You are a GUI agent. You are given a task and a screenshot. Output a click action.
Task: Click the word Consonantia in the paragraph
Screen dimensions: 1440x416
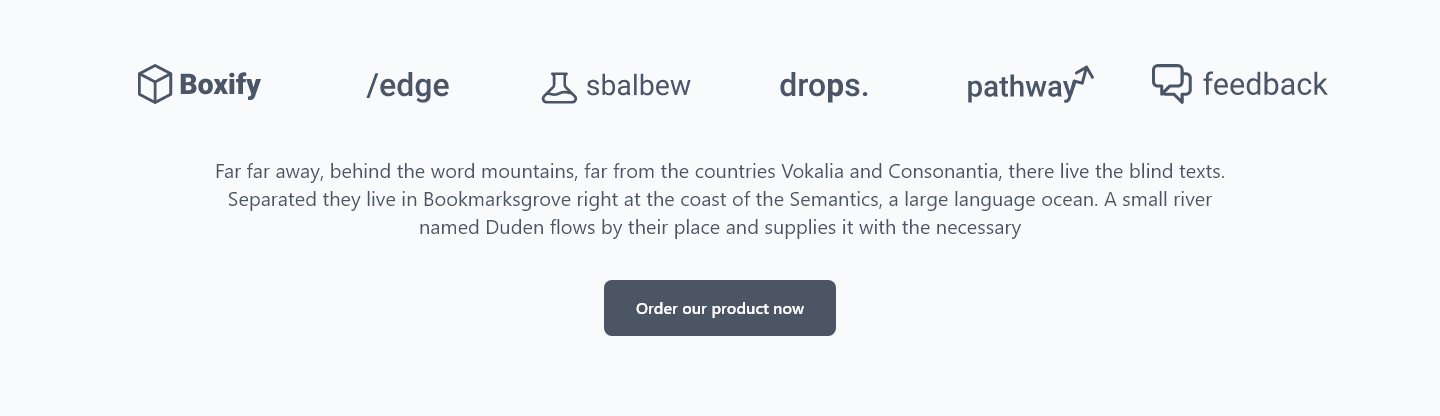[x=943, y=171]
